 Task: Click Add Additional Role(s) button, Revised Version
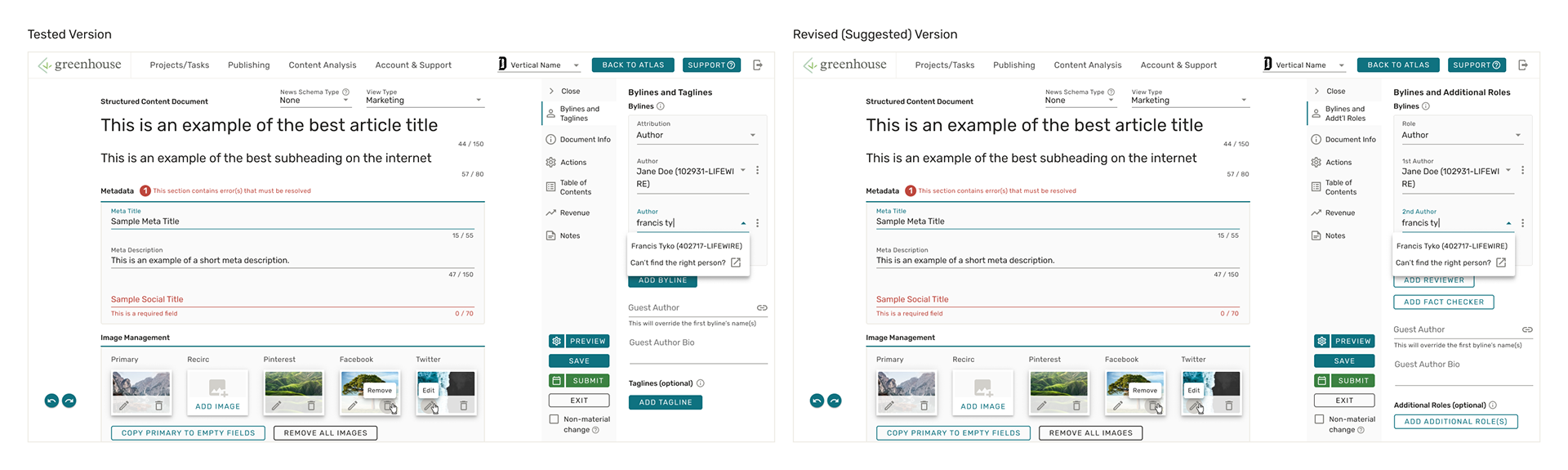(1455, 422)
